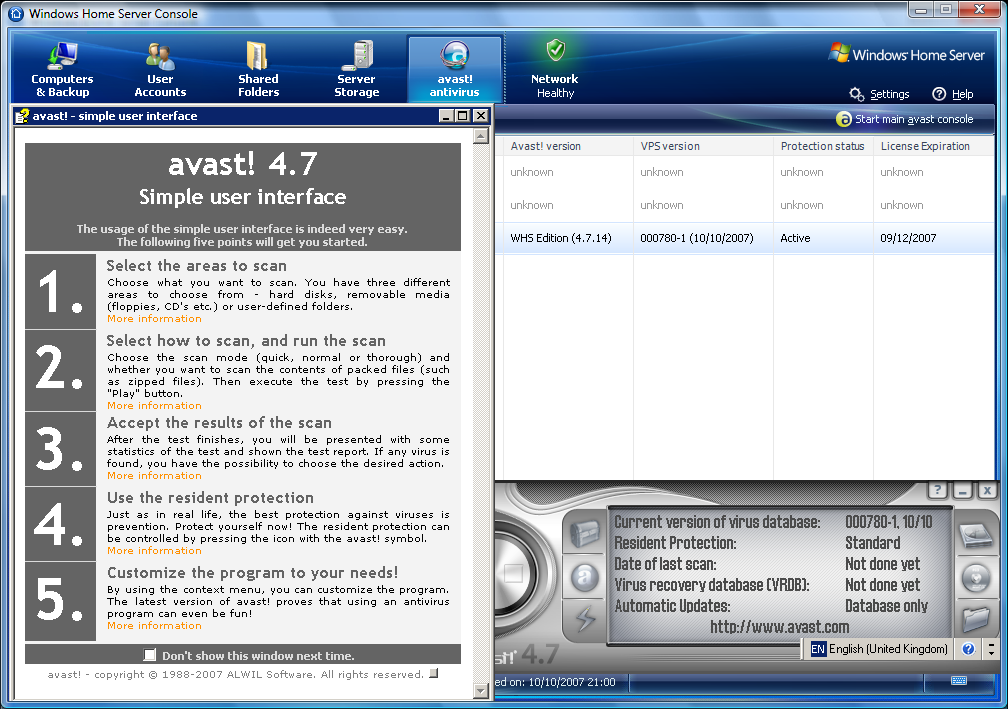1008x709 pixels.
Task: Click More information under Select the areas to scan
Action: tap(154, 319)
